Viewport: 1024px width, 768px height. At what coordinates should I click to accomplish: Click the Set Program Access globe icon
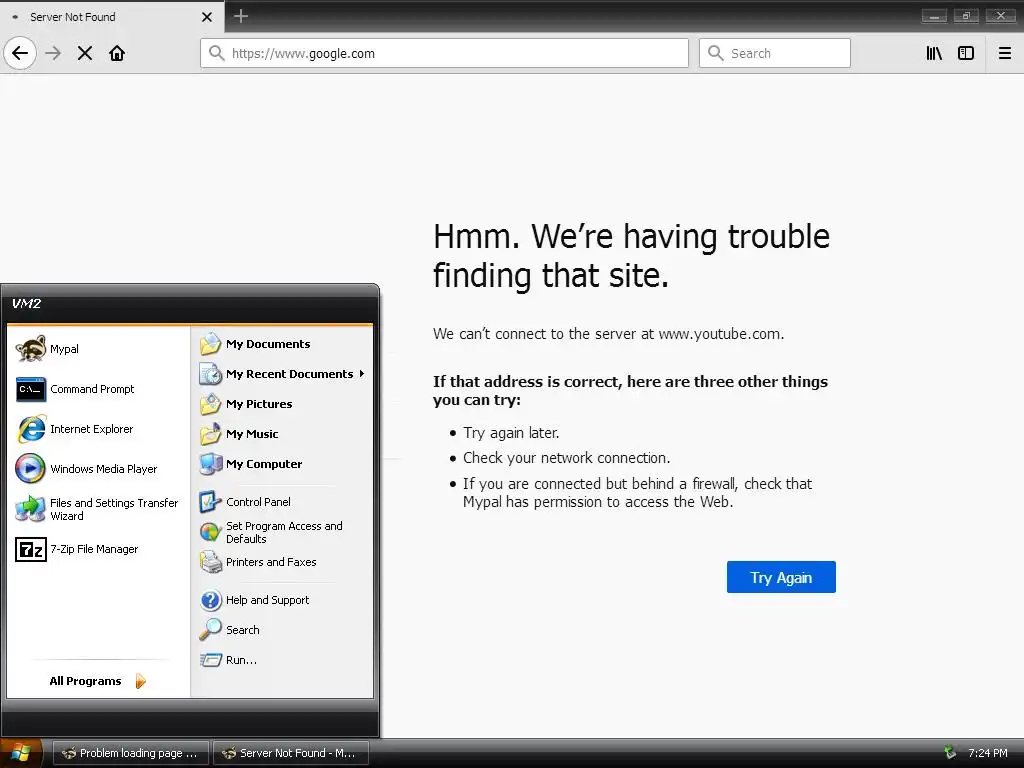coord(210,532)
